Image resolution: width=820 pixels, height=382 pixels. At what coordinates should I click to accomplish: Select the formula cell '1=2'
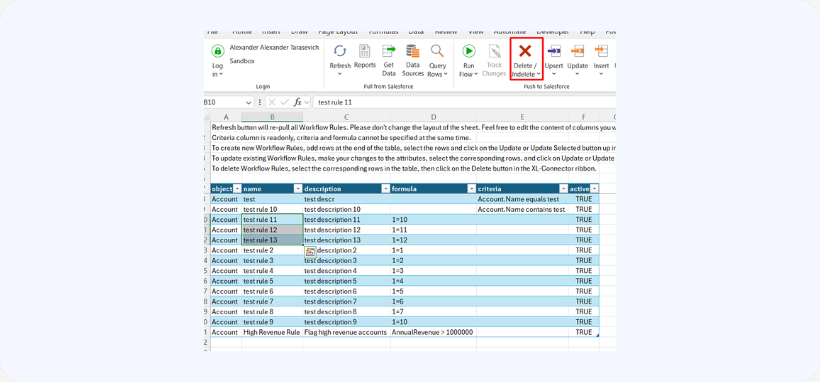click(x=433, y=261)
